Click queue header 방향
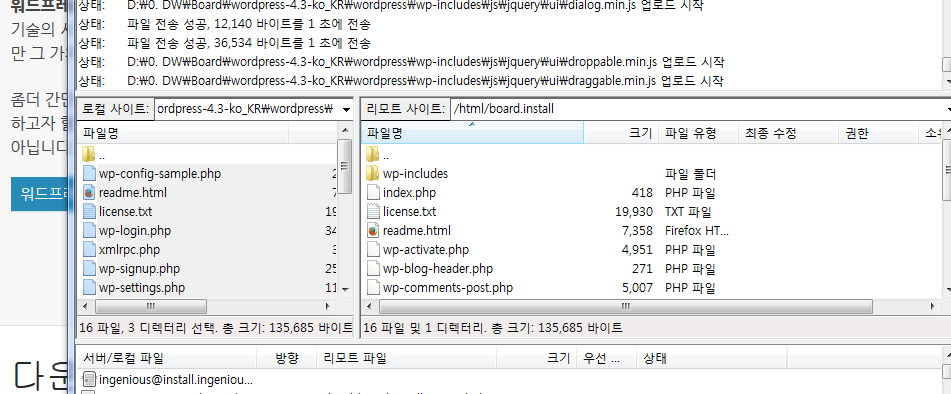 (x=287, y=358)
